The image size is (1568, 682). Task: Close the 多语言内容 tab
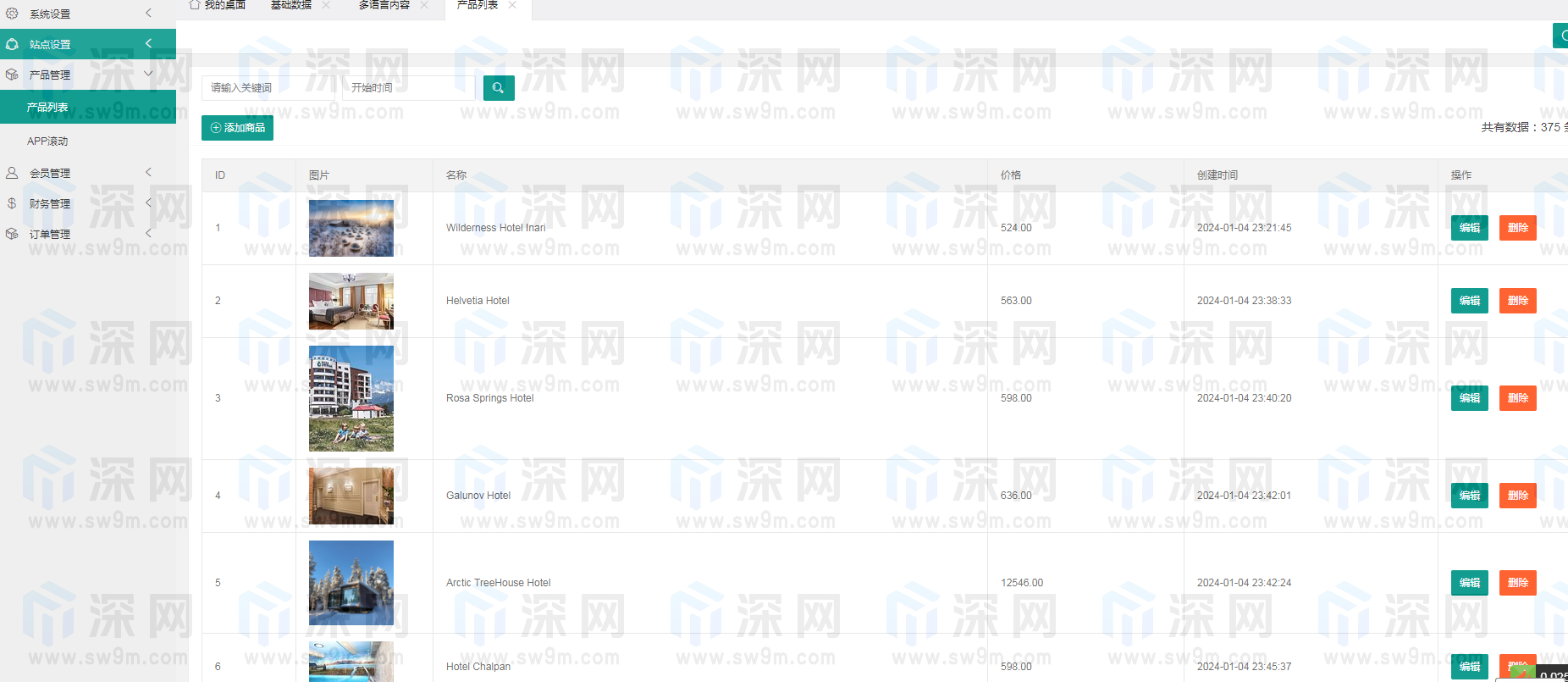(424, 5)
